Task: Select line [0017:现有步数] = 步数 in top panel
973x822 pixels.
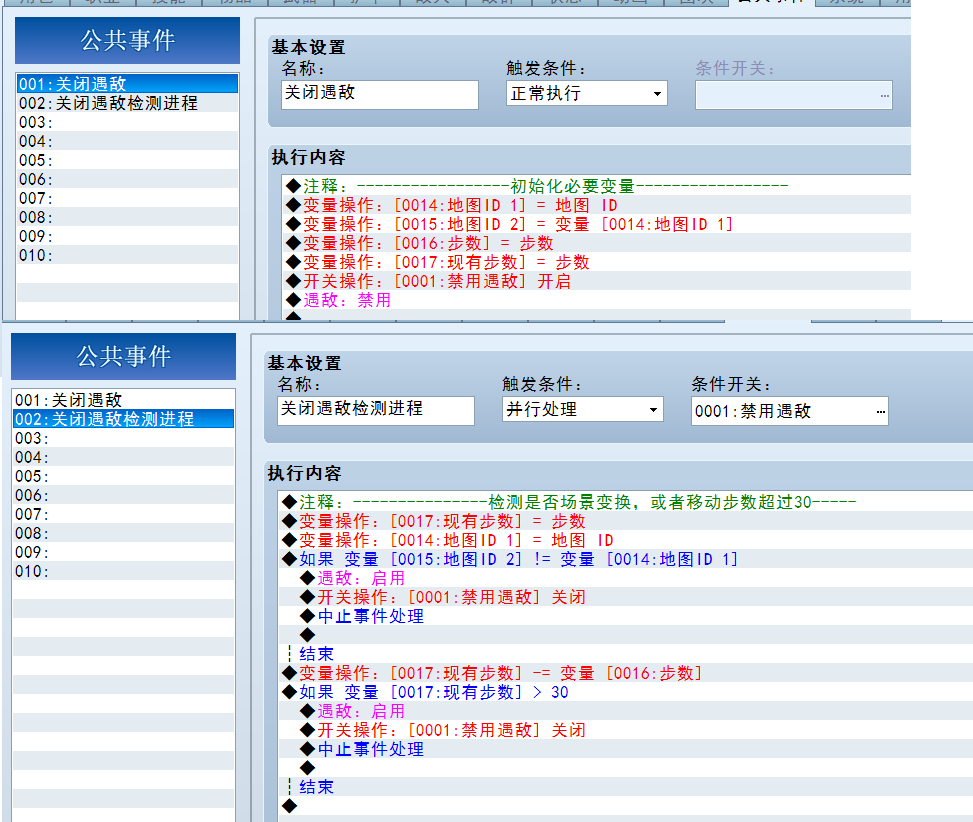Action: point(597,262)
